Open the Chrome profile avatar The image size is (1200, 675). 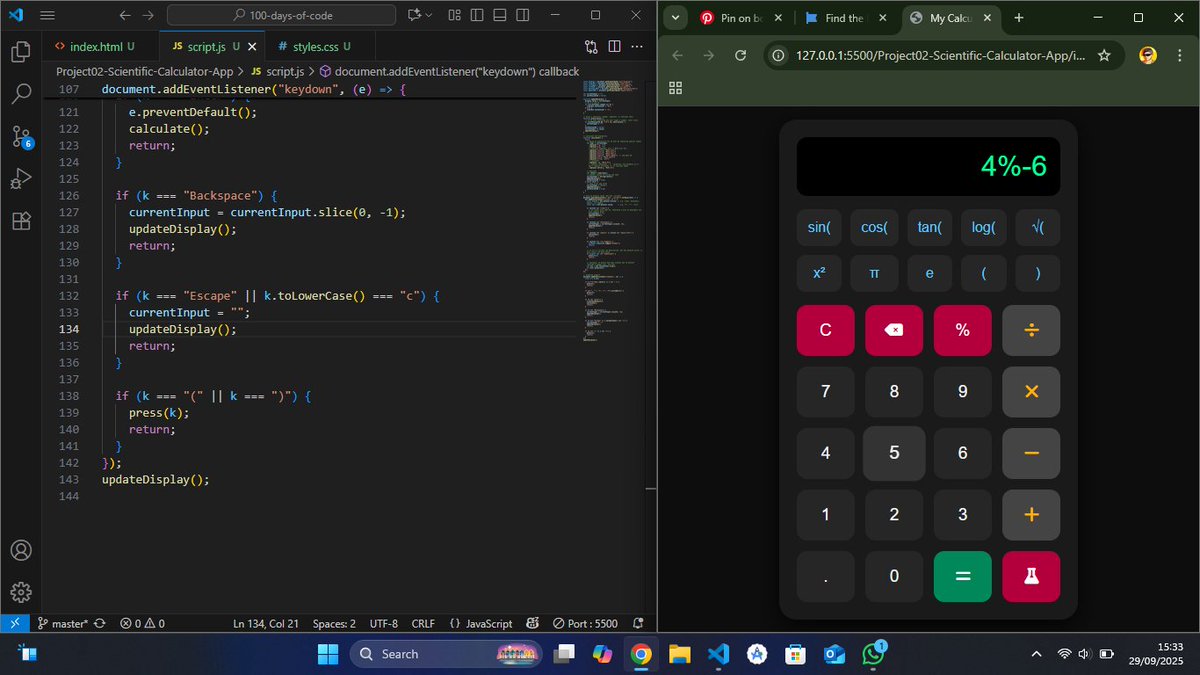[1147, 56]
